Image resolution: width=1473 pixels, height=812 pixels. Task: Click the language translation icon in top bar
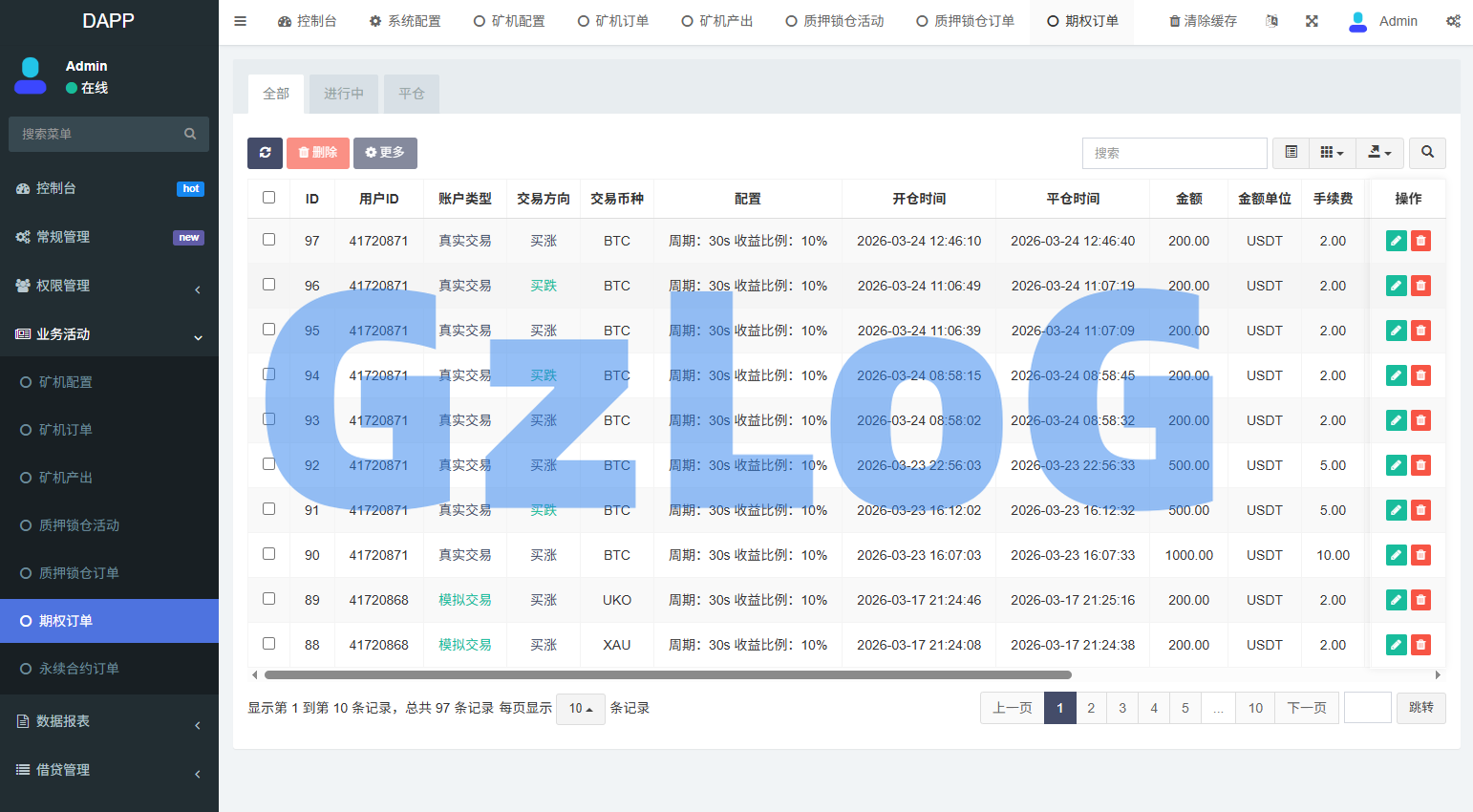click(x=1271, y=20)
